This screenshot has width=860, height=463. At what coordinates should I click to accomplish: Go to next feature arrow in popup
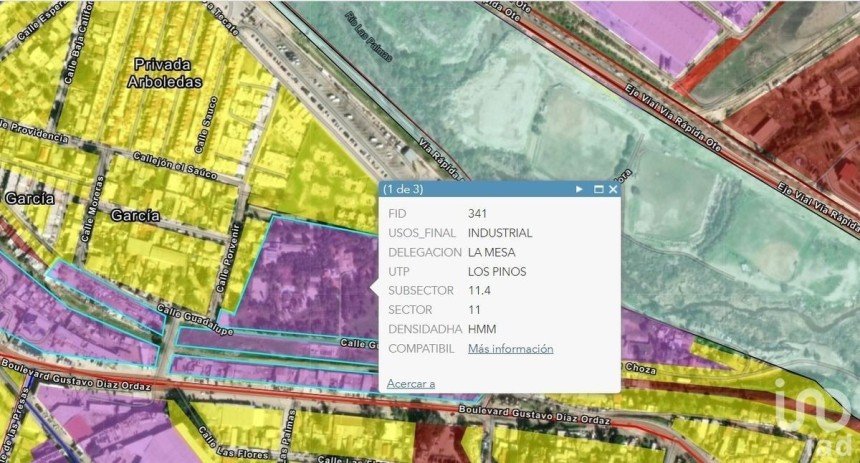tap(579, 189)
